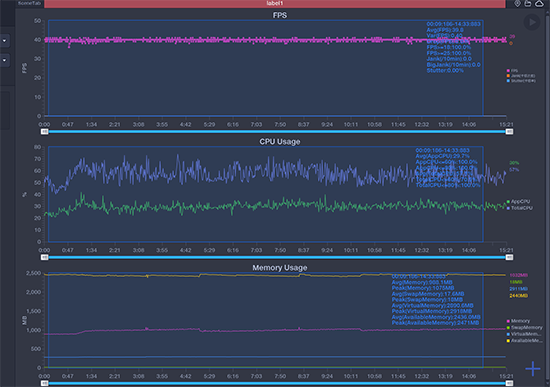This screenshot has height=387, width=550.
Task: Click the round play button near FPS chart
Action: tap(532, 22)
